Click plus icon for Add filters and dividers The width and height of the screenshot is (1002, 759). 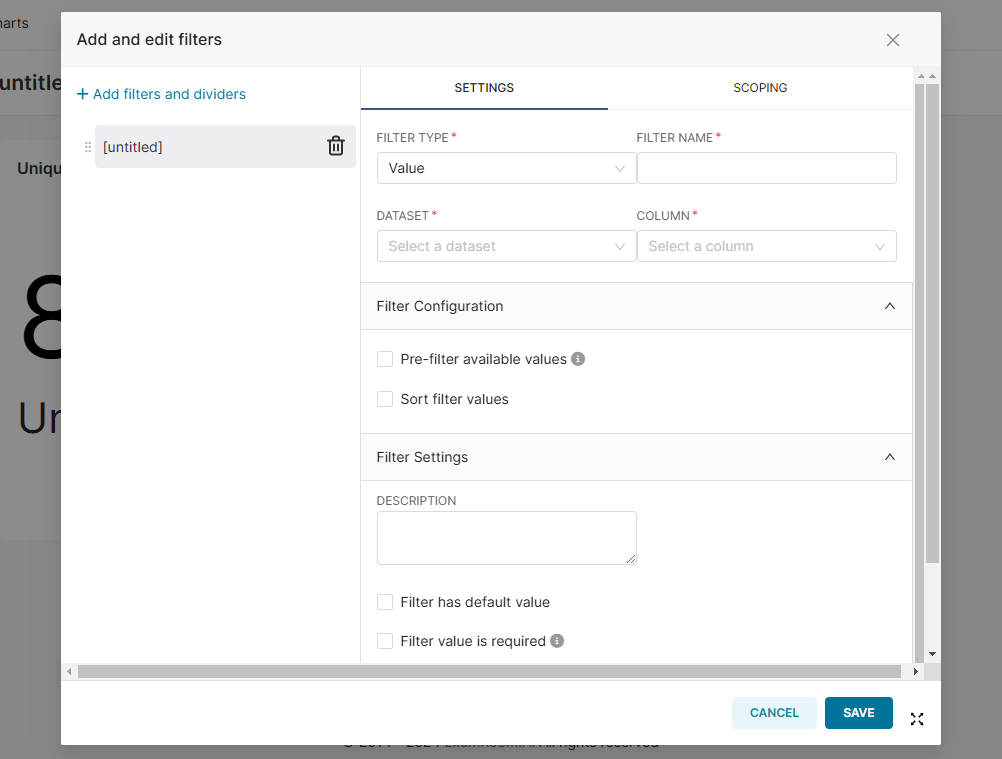coord(82,94)
